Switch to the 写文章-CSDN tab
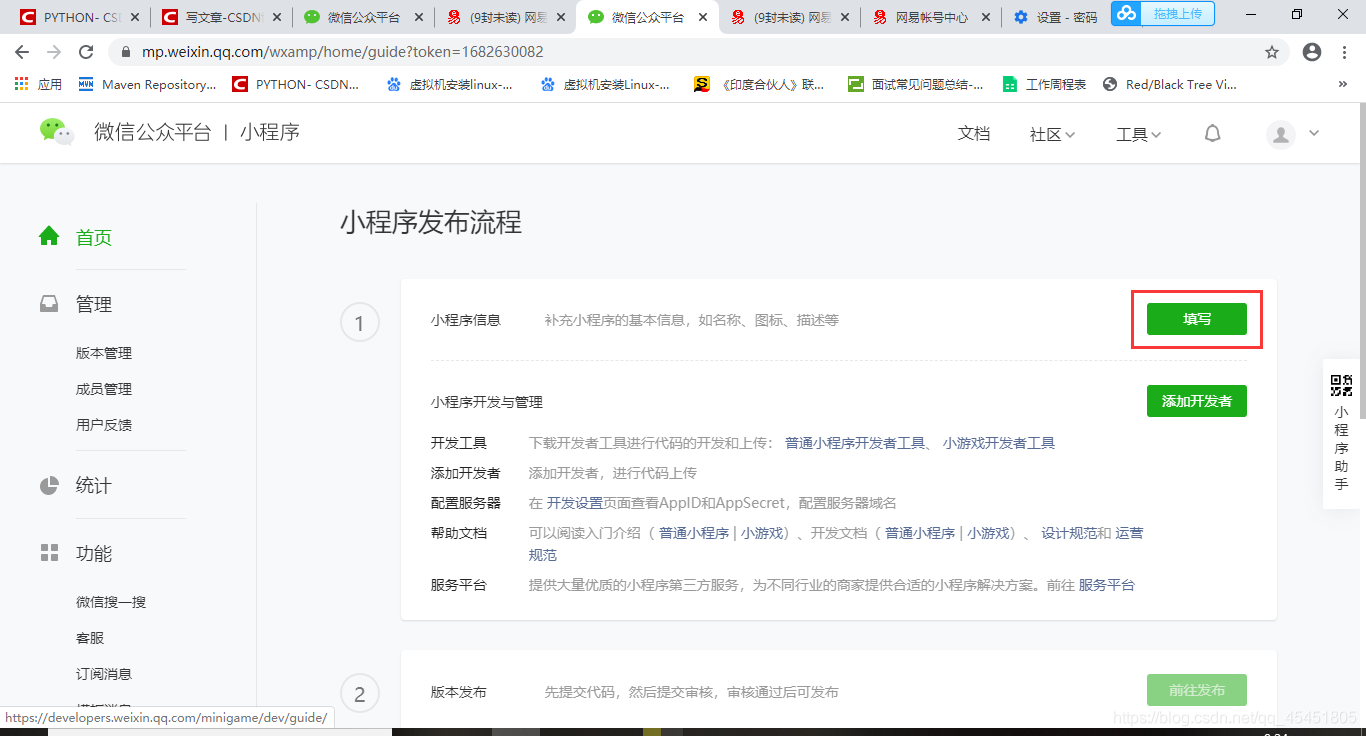 point(222,17)
